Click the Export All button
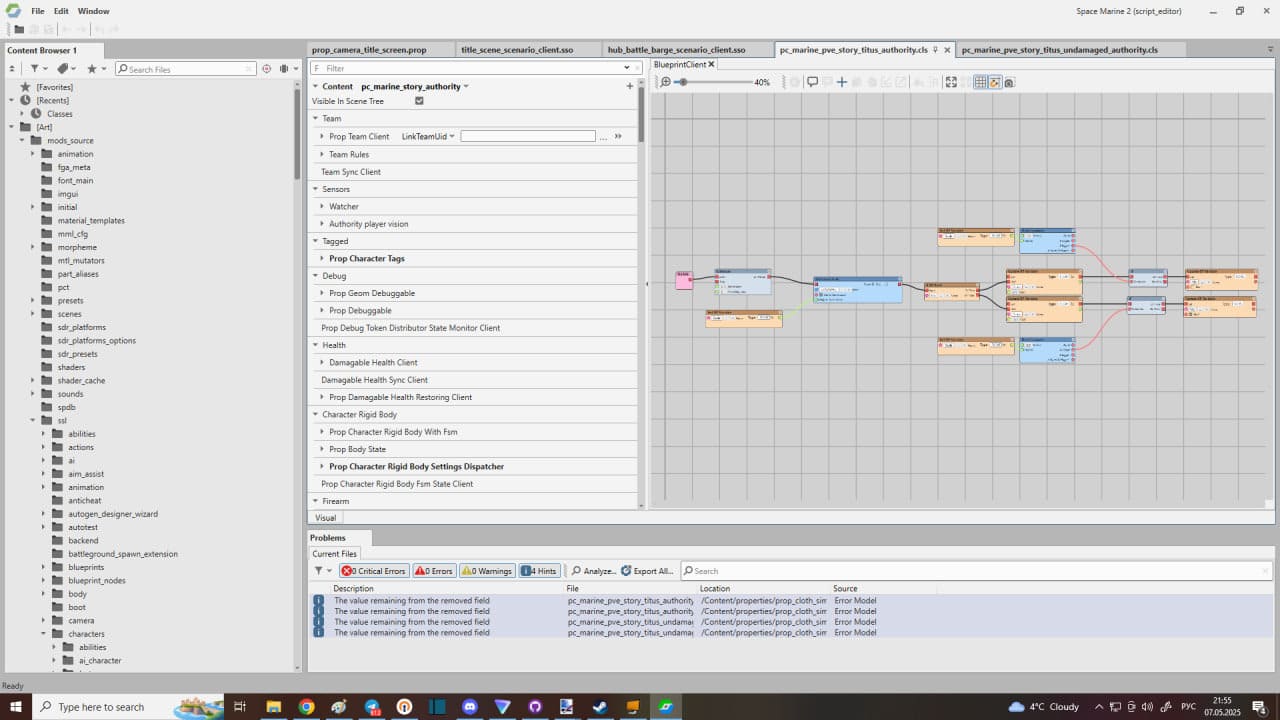The width and height of the screenshot is (1280, 720). point(647,571)
